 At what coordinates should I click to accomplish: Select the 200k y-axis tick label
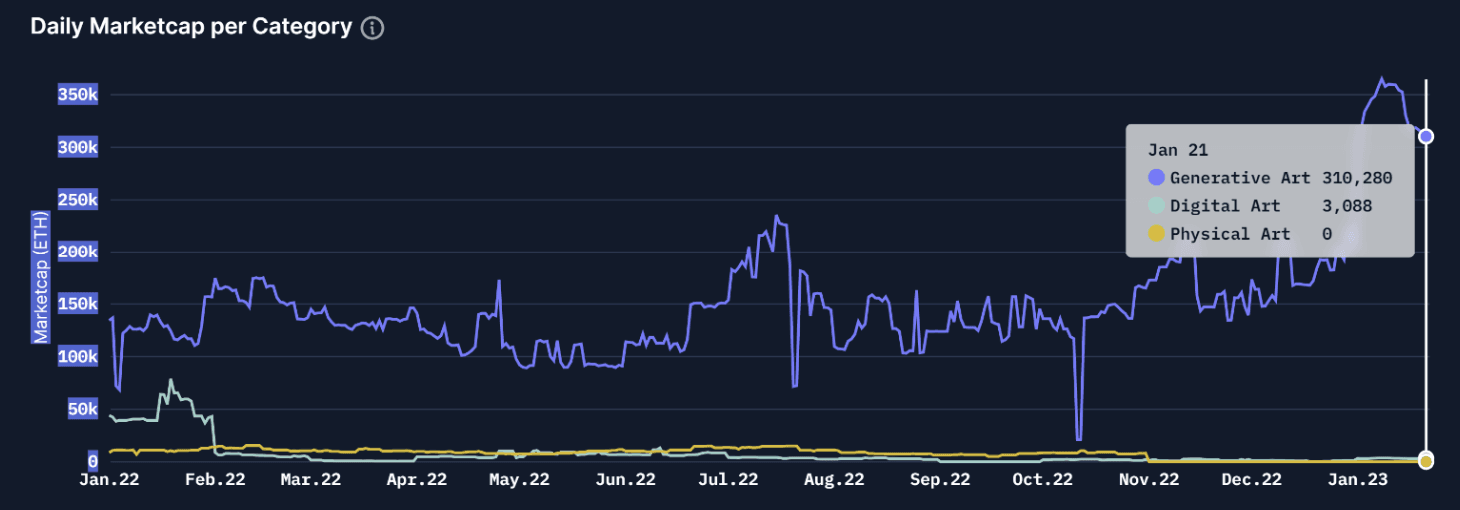click(x=77, y=252)
